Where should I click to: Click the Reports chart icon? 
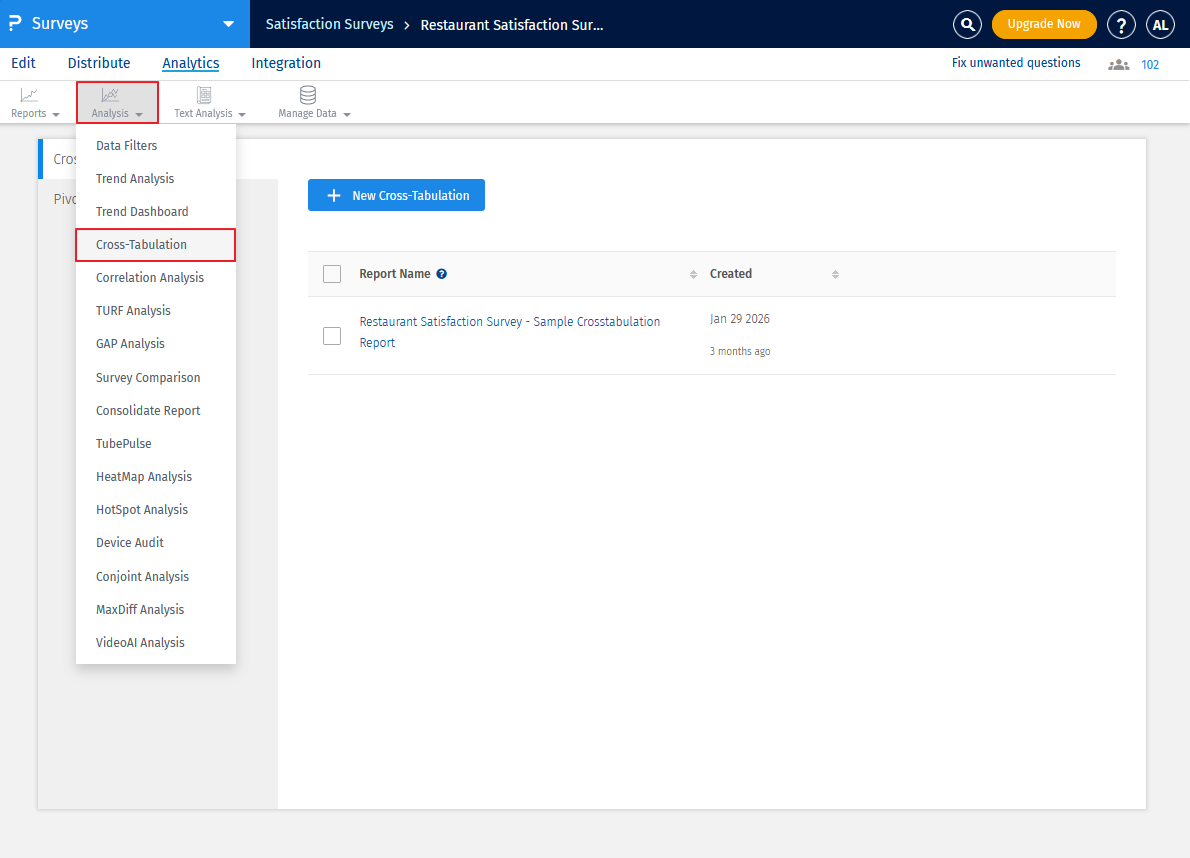click(29, 95)
